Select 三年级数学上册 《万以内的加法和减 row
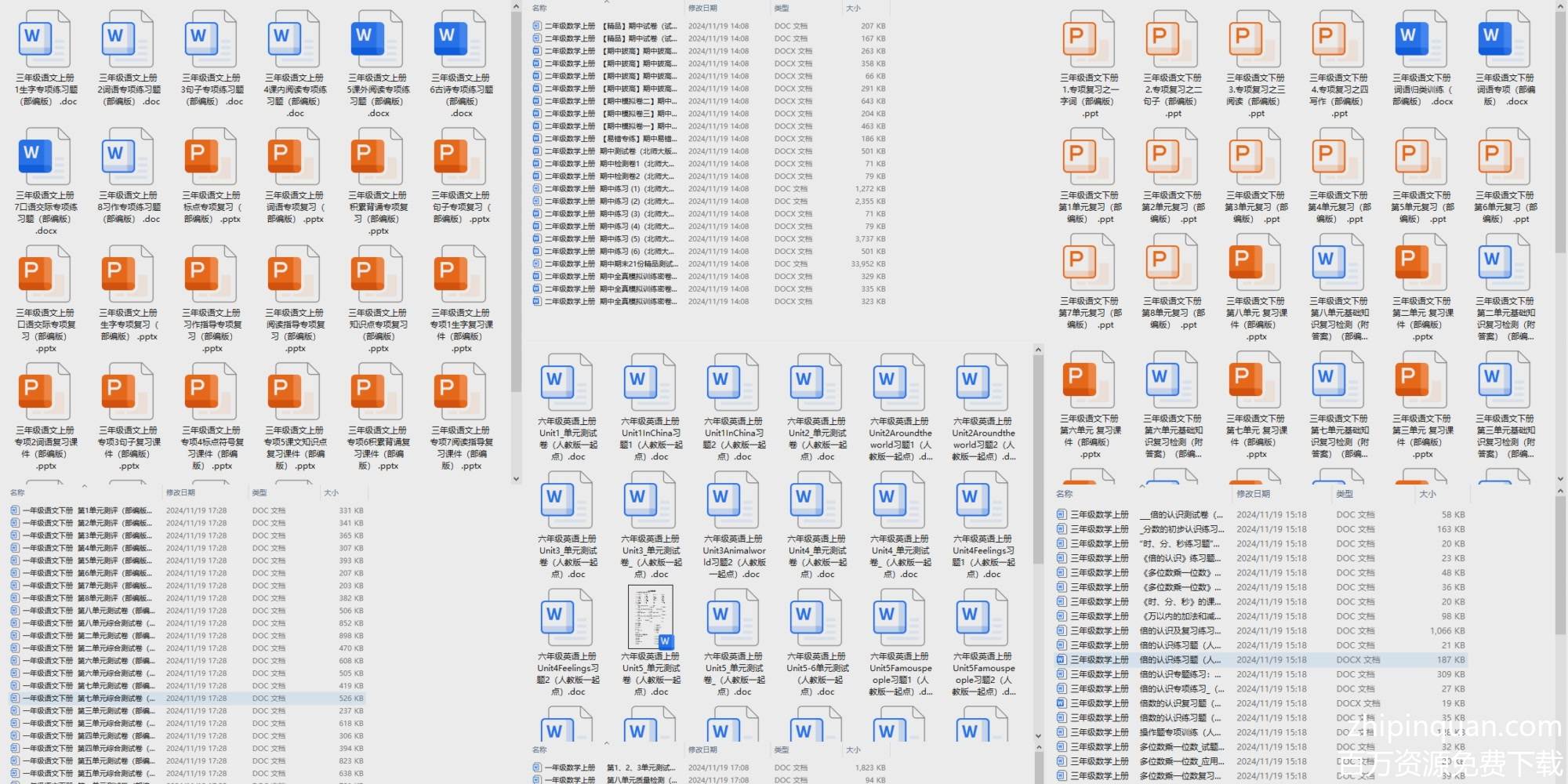This screenshot has width=1568, height=784. (x=1261, y=616)
